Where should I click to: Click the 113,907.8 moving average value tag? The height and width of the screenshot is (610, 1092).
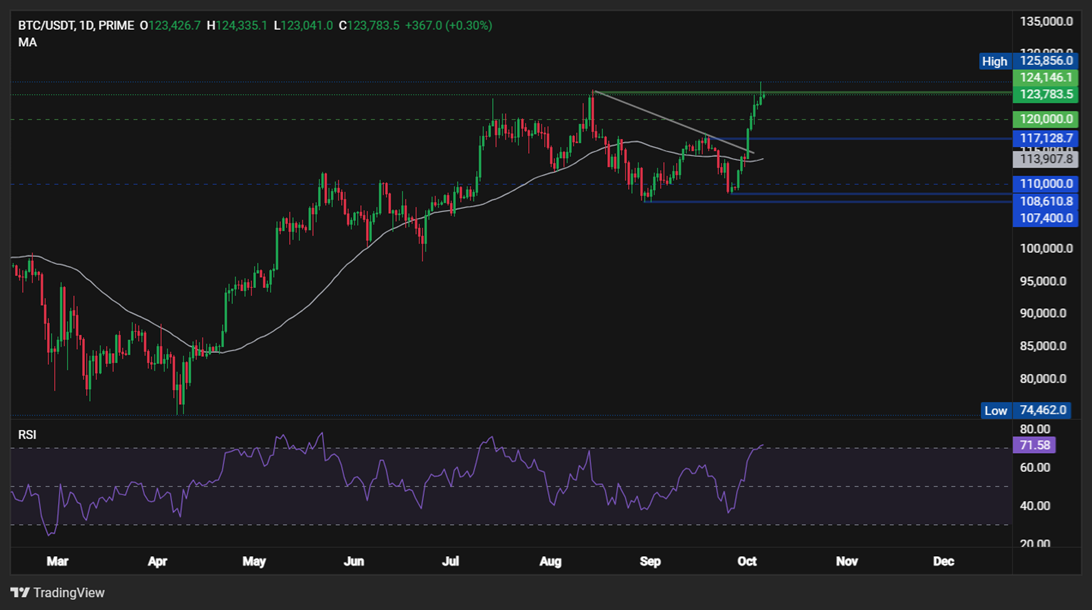pos(1046,159)
